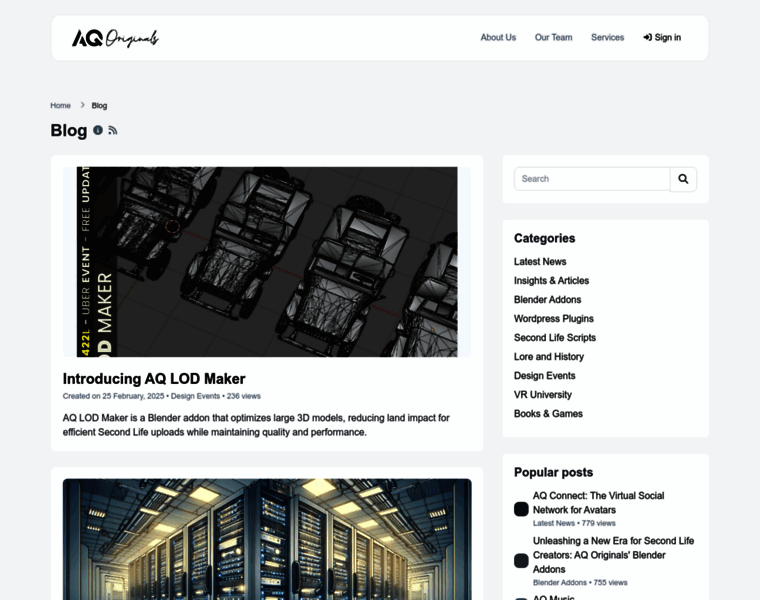Open Introducing AQ LOD Maker title
760x600 pixels.
click(154, 379)
